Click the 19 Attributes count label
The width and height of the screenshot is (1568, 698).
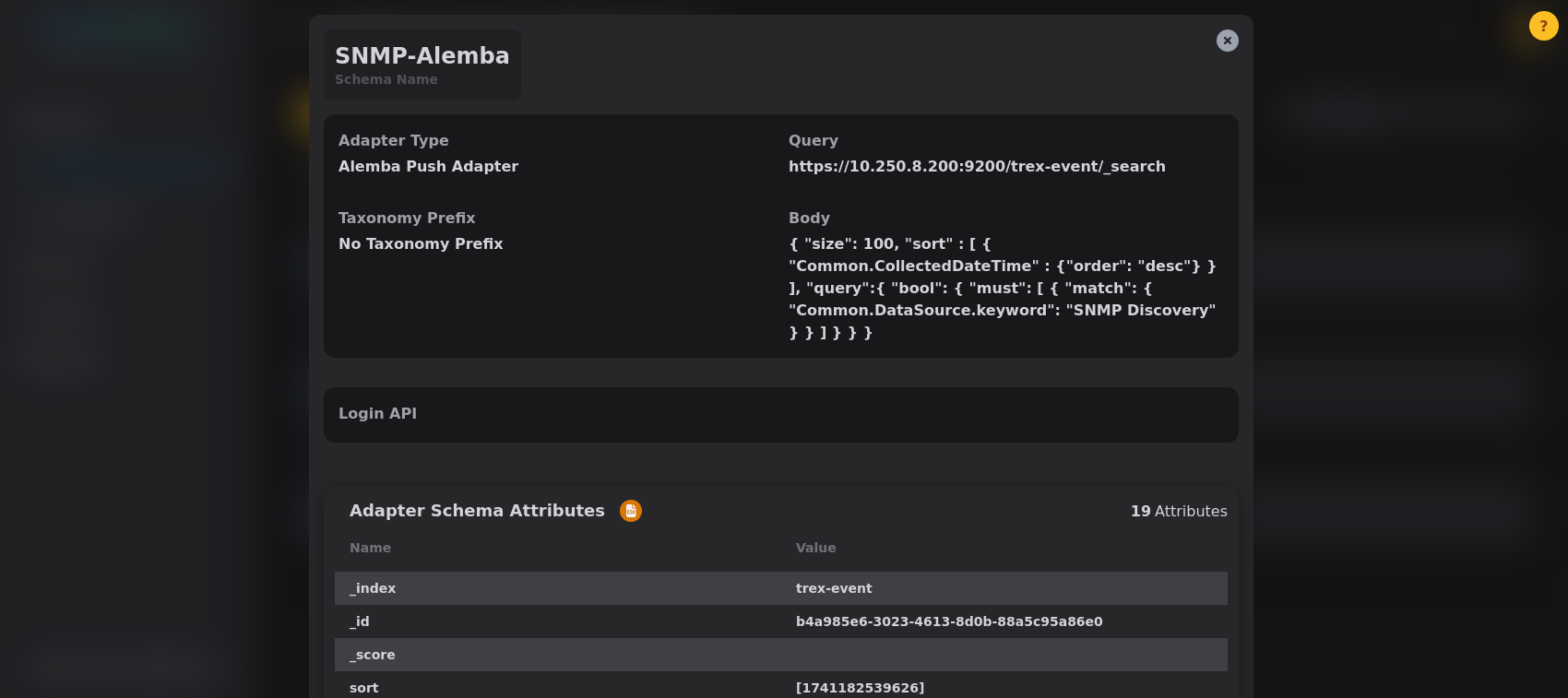tap(1178, 512)
